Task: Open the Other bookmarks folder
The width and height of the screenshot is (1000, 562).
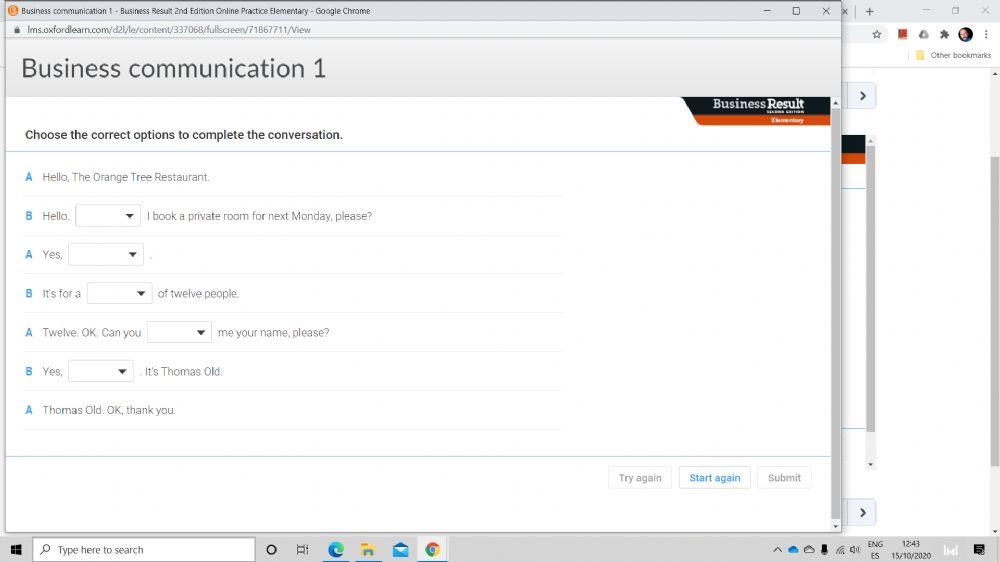Action: [953, 55]
